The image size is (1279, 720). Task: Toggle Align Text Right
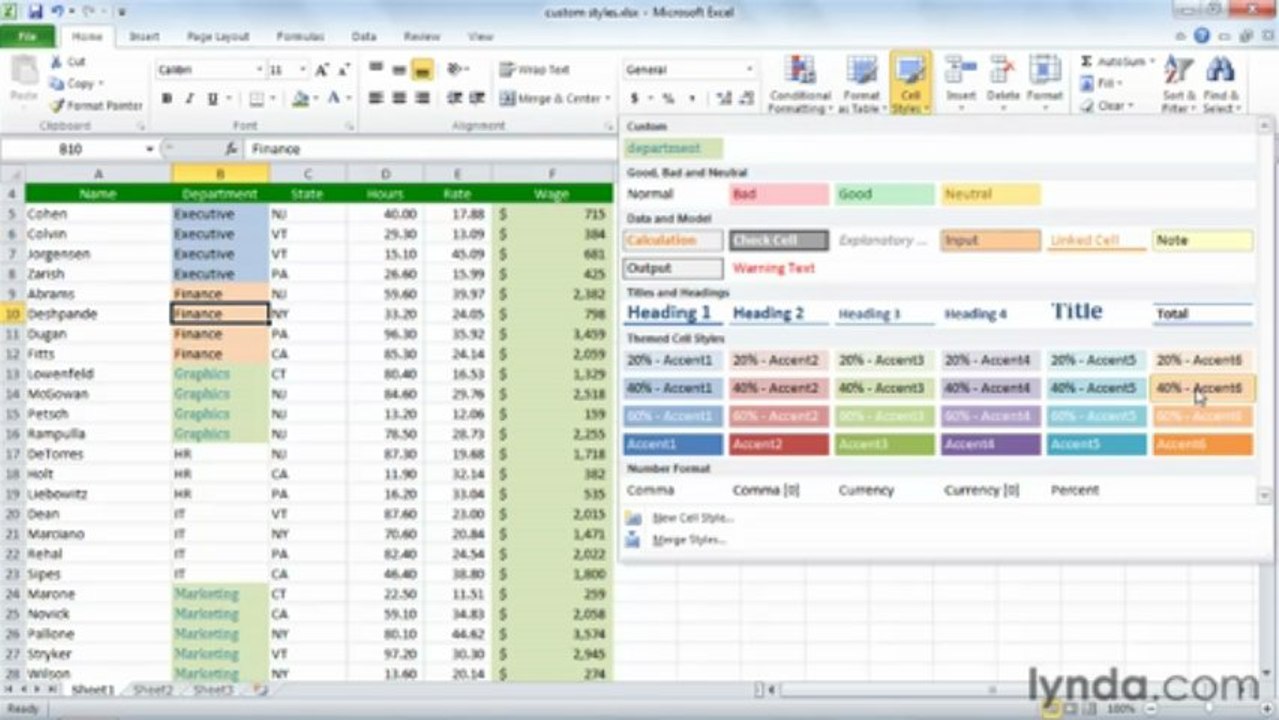tap(422, 98)
